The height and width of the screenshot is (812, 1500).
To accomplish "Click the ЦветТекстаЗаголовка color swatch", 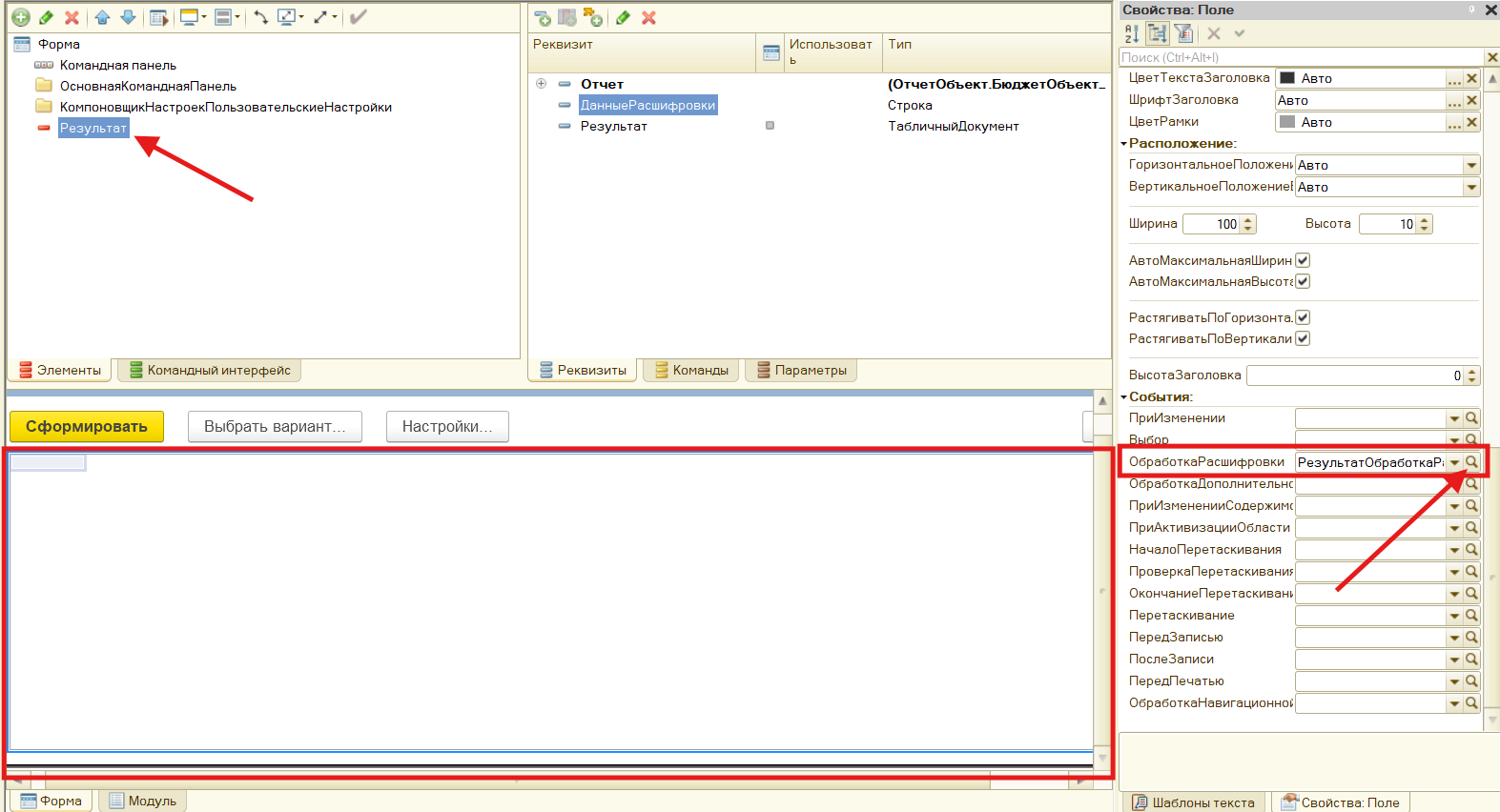I will point(1287,78).
